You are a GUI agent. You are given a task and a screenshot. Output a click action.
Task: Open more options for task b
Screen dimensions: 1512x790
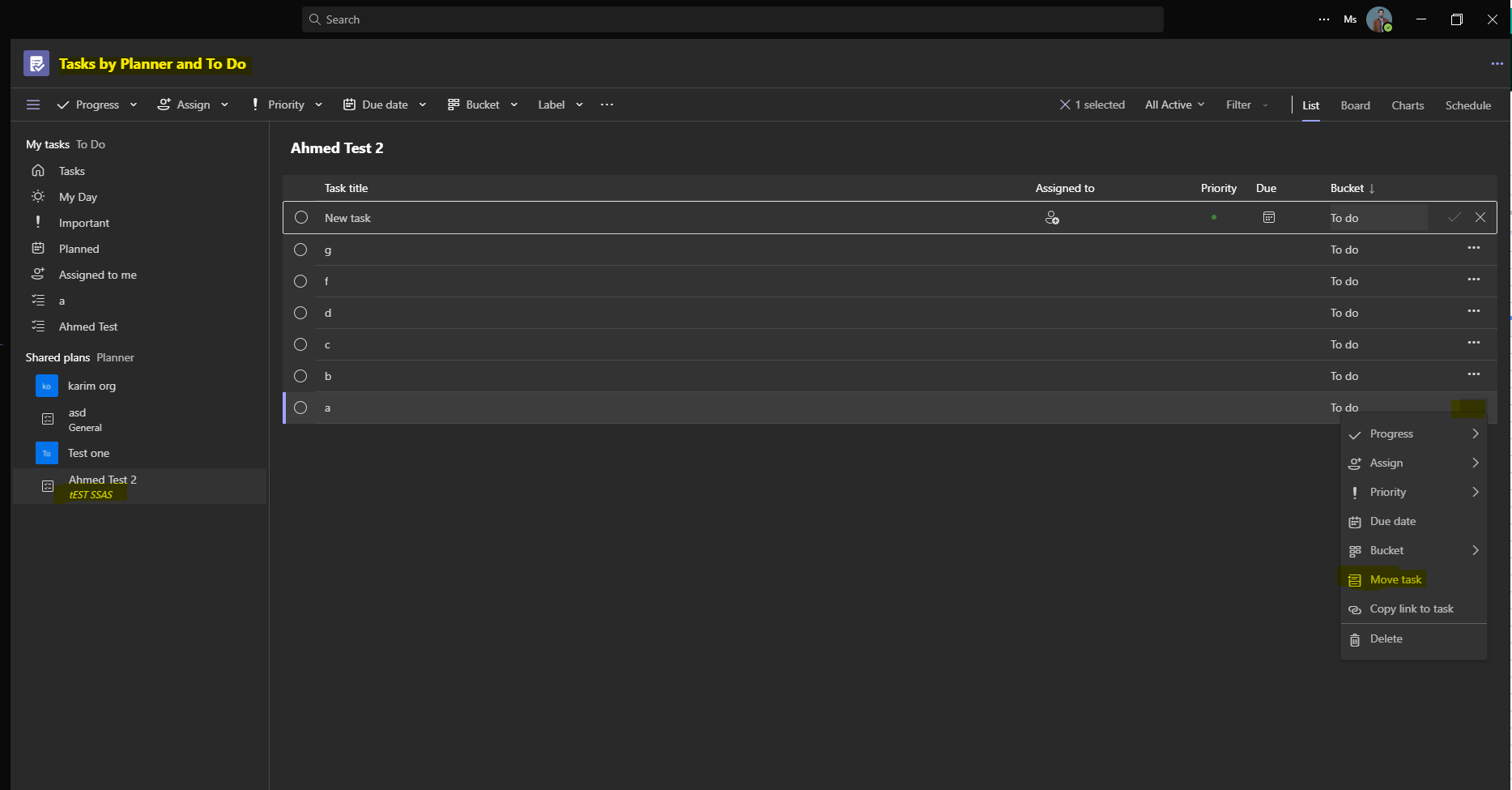tap(1474, 374)
